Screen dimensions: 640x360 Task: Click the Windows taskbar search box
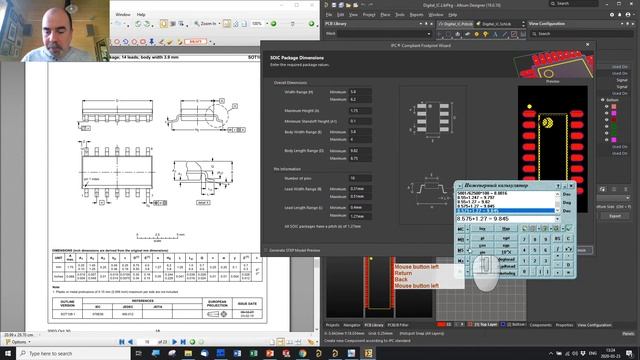click(x=73, y=353)
